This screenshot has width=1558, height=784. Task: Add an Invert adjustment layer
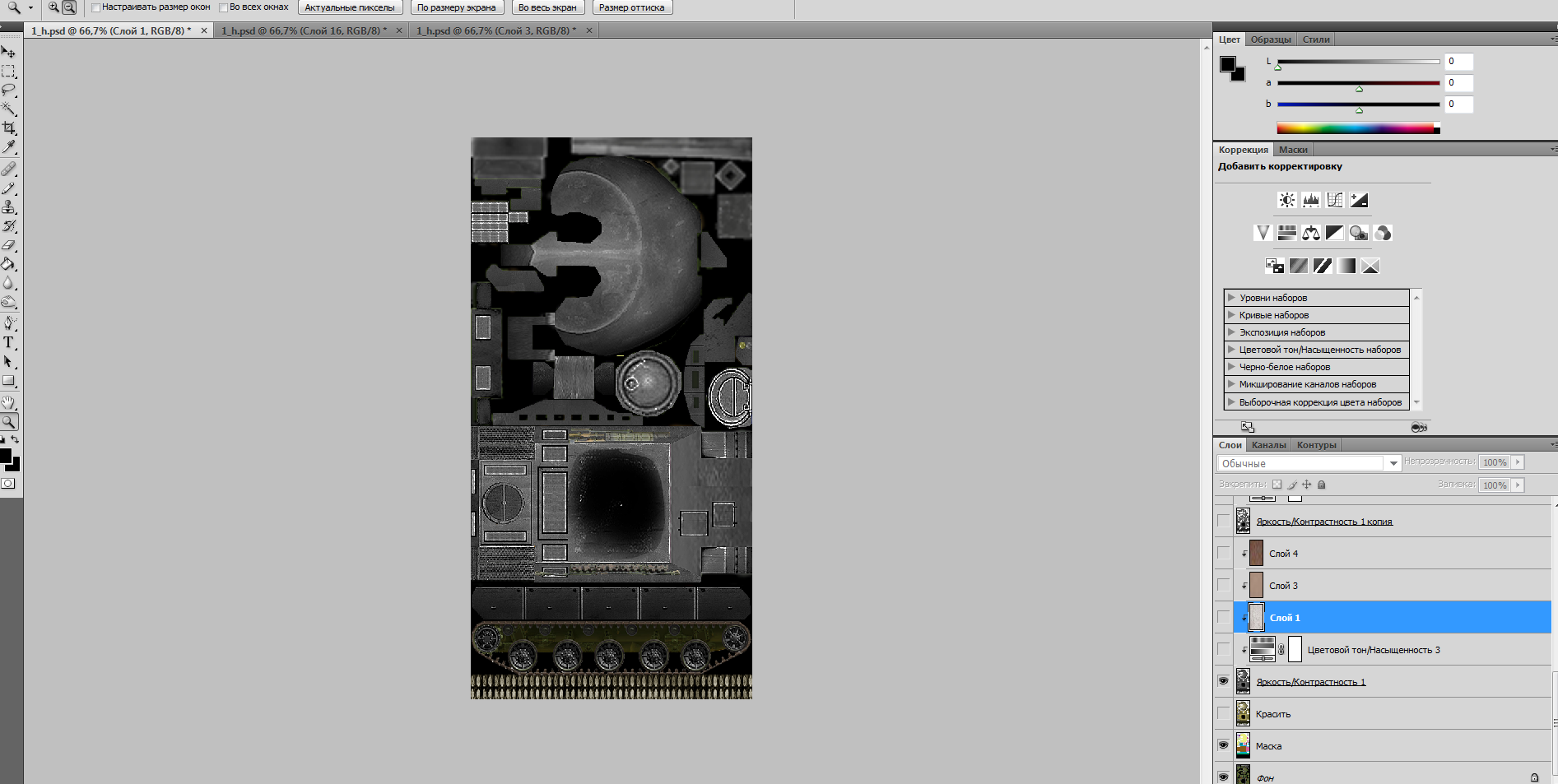click(1275, 266)
